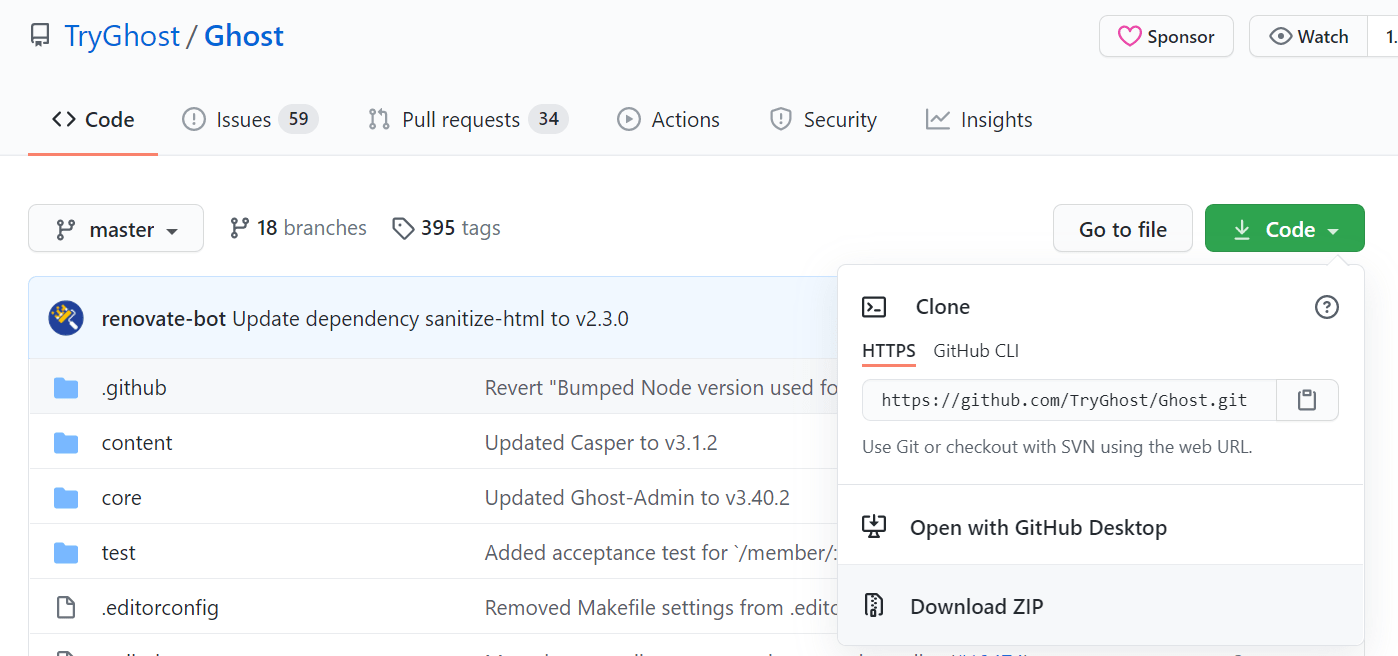The height and width of the screenshot is (656, 1398).
Task: Copy the clone URL to clipboard
Action: [1307, 399]
